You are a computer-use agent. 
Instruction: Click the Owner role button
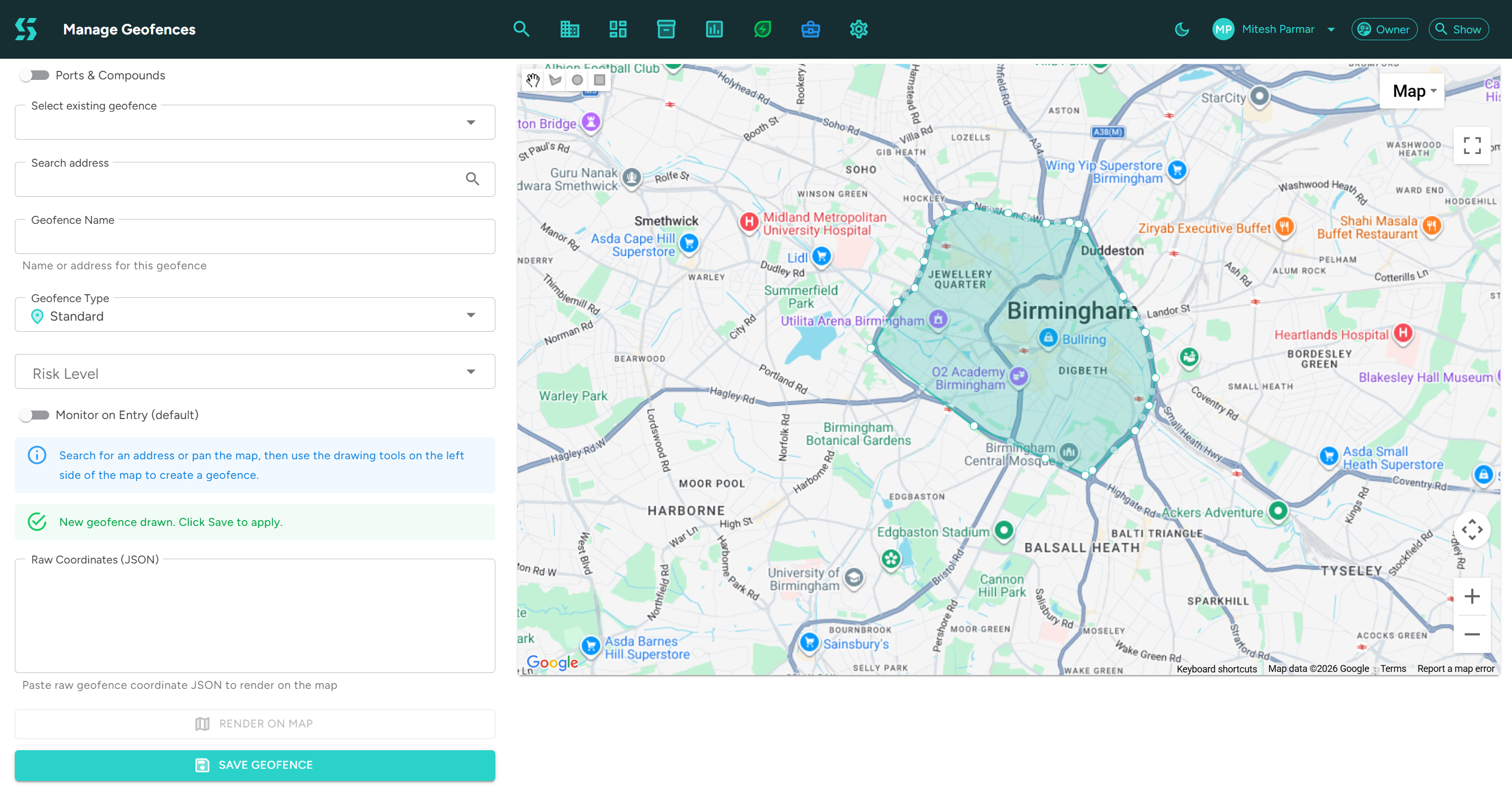pos(1383,29)
